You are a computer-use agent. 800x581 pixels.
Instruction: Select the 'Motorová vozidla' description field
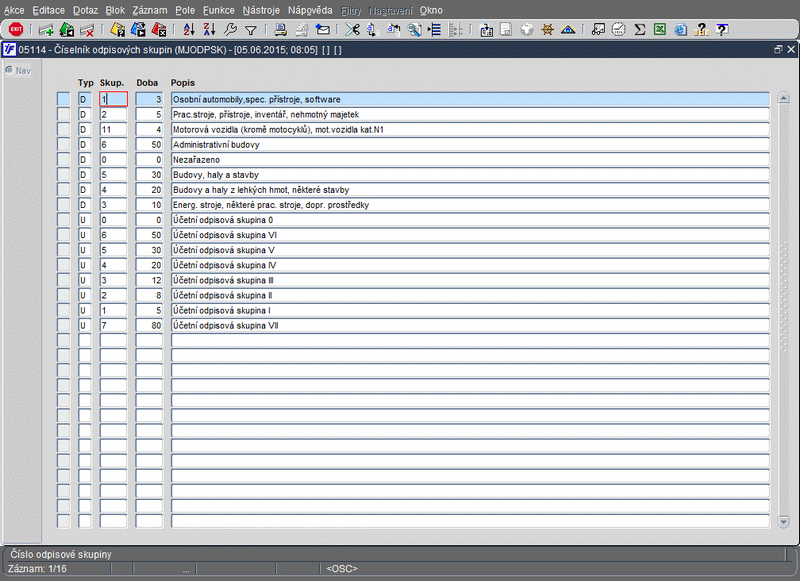[x=470, y=129]
